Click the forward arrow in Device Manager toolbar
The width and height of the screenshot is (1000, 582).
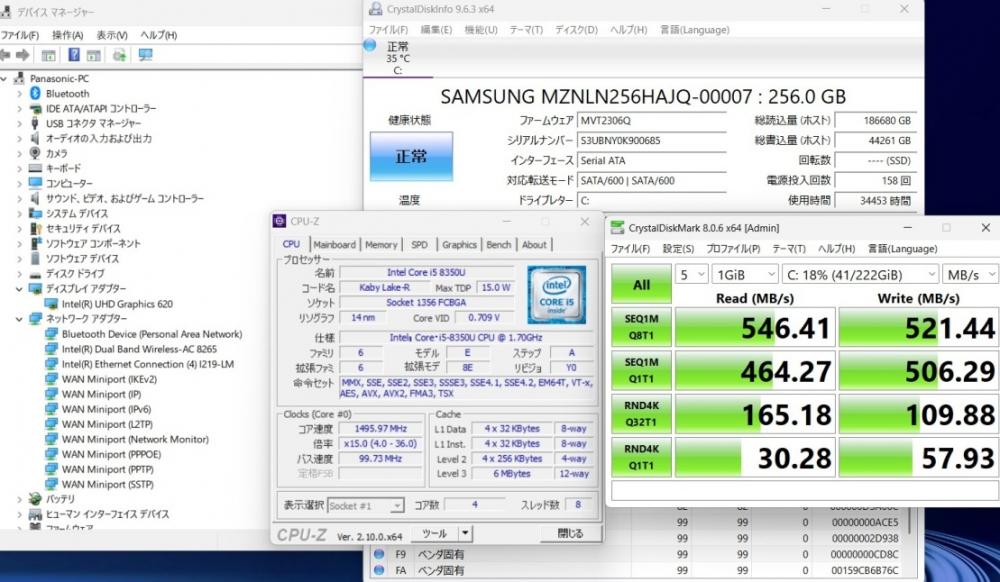(23, 55)
